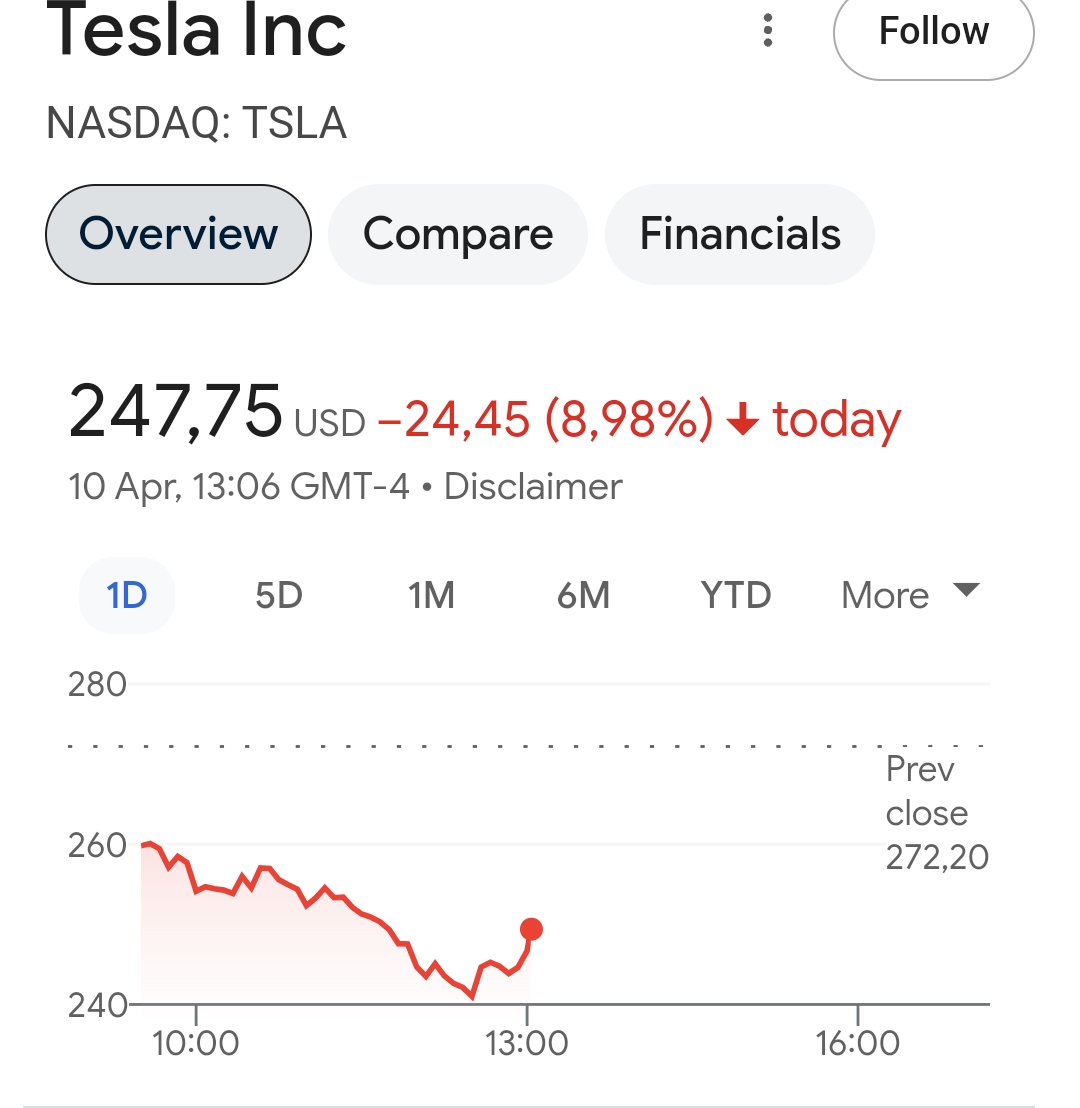Open the Financials tab
The width and height of the screenshot is (1080, 1108).
coord(740,234)
